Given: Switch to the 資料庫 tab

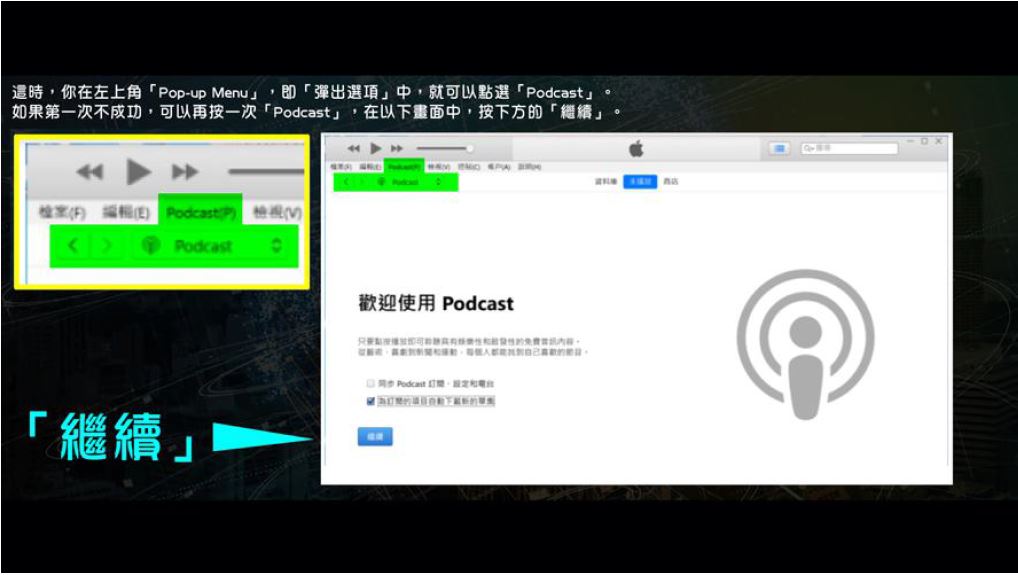Looking at the screenshot, I should pyautogui.click(x=606, y=182).
